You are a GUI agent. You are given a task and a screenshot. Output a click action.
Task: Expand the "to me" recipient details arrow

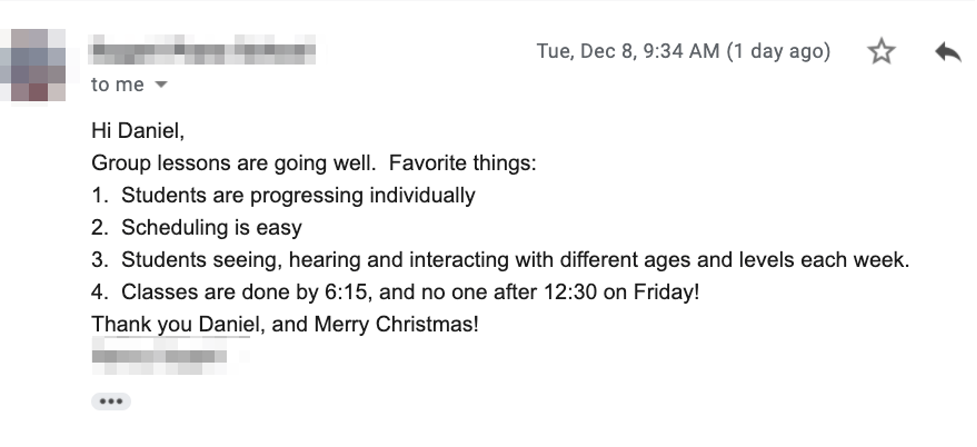pos(162,86)
